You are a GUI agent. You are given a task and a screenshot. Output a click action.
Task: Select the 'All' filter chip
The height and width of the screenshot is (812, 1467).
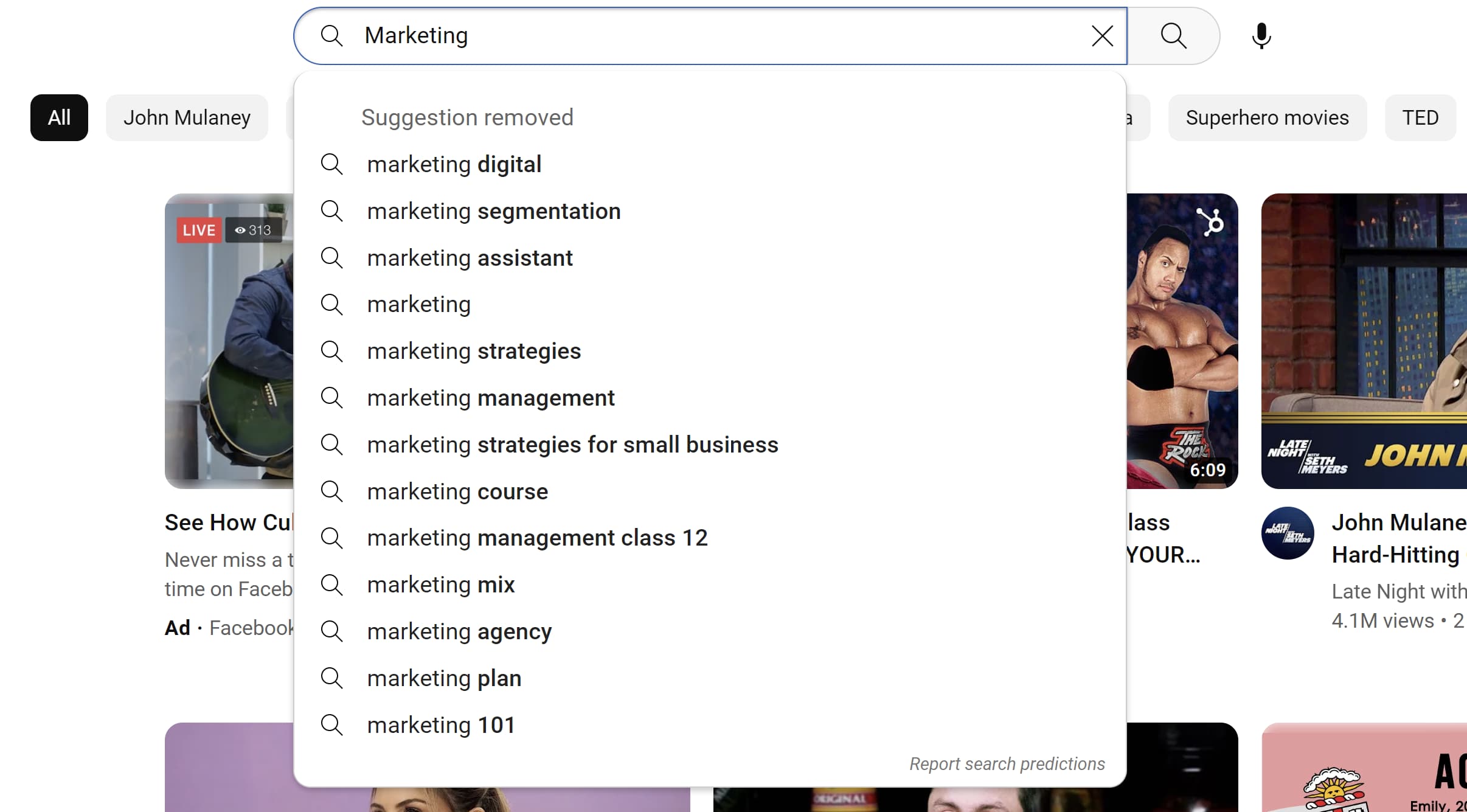coord(59,117)
